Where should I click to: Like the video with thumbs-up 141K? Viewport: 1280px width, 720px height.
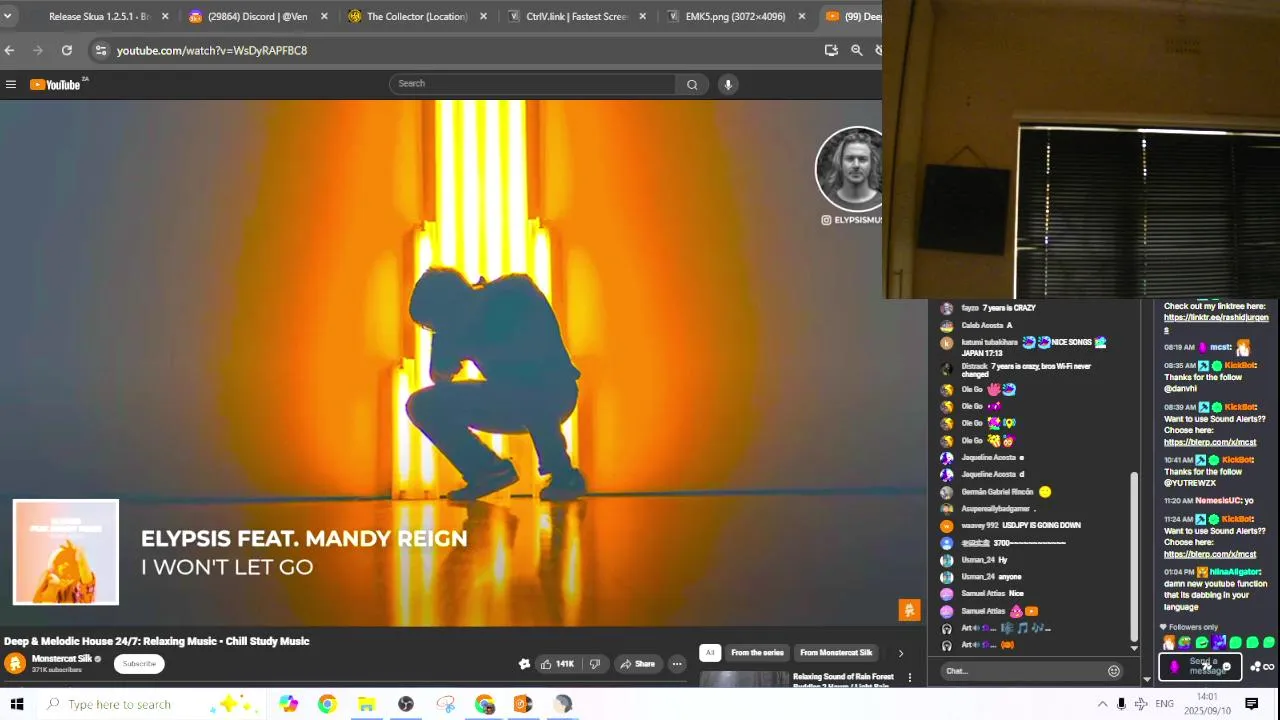click(557, 664)
